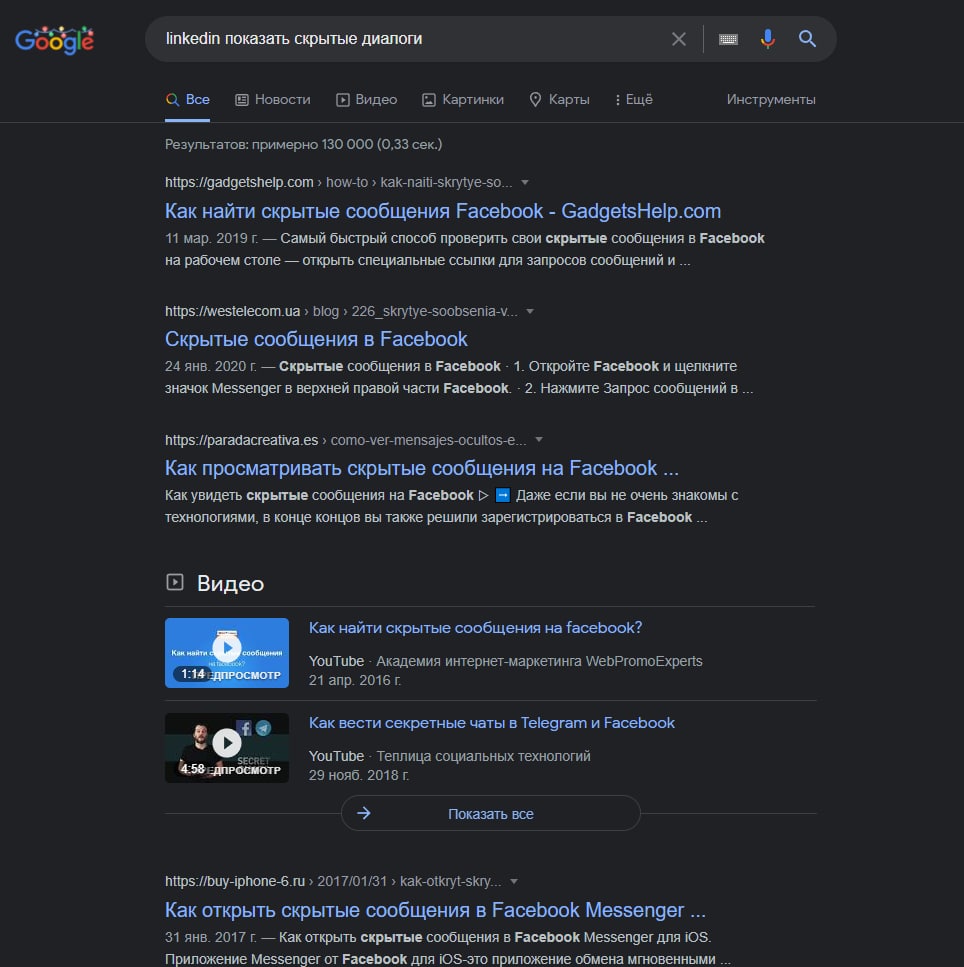This screenshot has width=964, height=967.
Task: Open the on-screen keyboard icon
Action: point(728,39)
